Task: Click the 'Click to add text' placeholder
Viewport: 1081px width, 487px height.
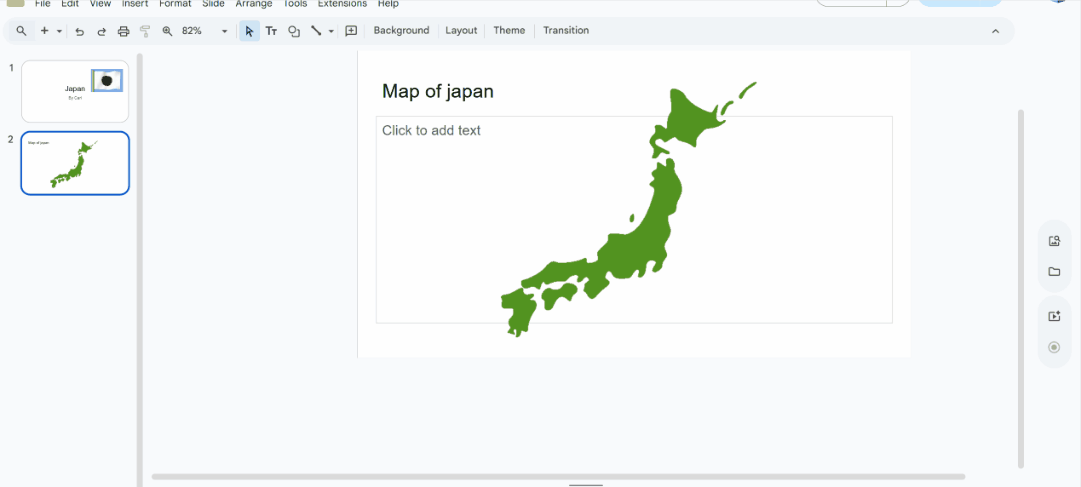Action: 432,130
